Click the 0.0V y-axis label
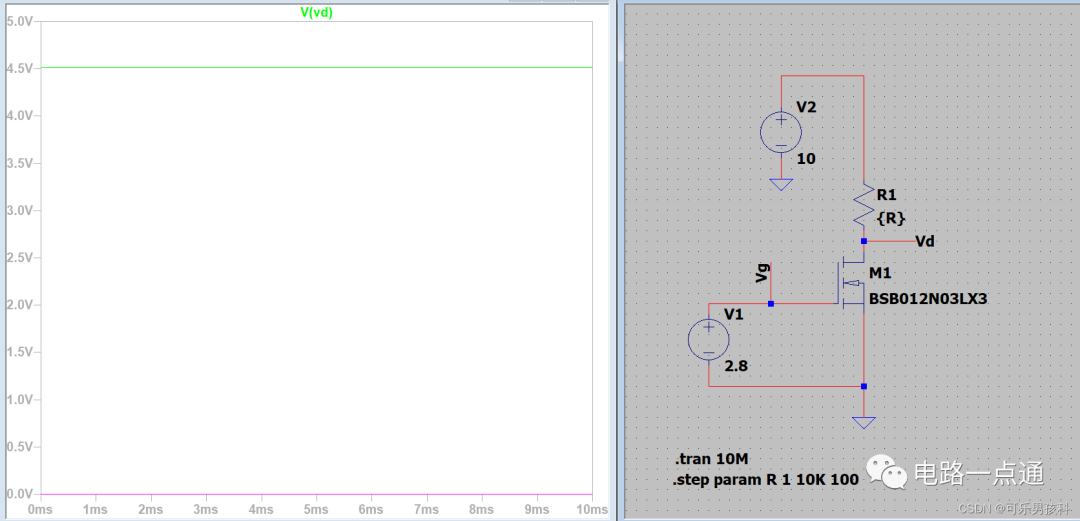Image resolution: width=1080 pixels, height=521 pixels. point(19,494)
